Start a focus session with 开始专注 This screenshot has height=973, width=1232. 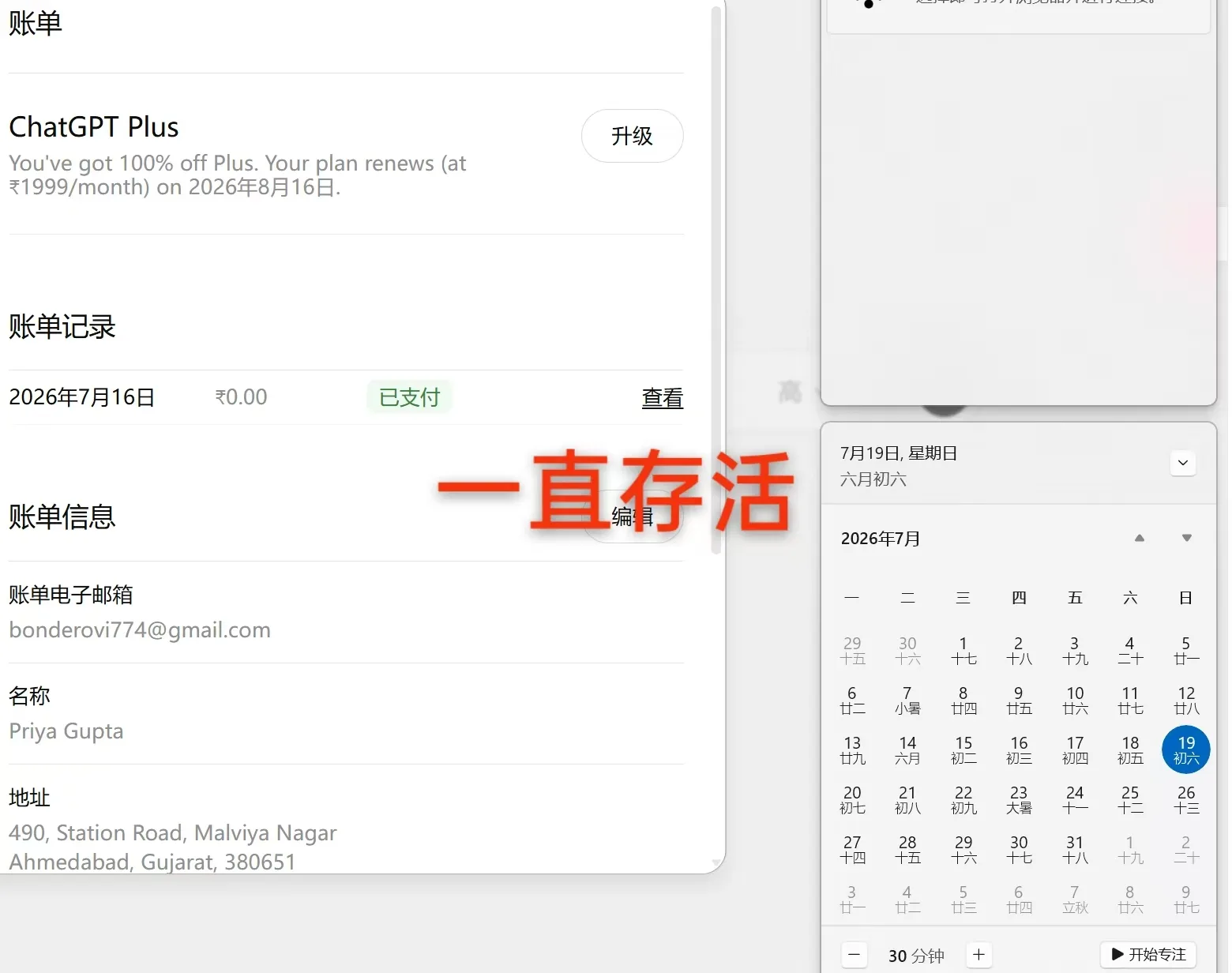coord(1148,955)
